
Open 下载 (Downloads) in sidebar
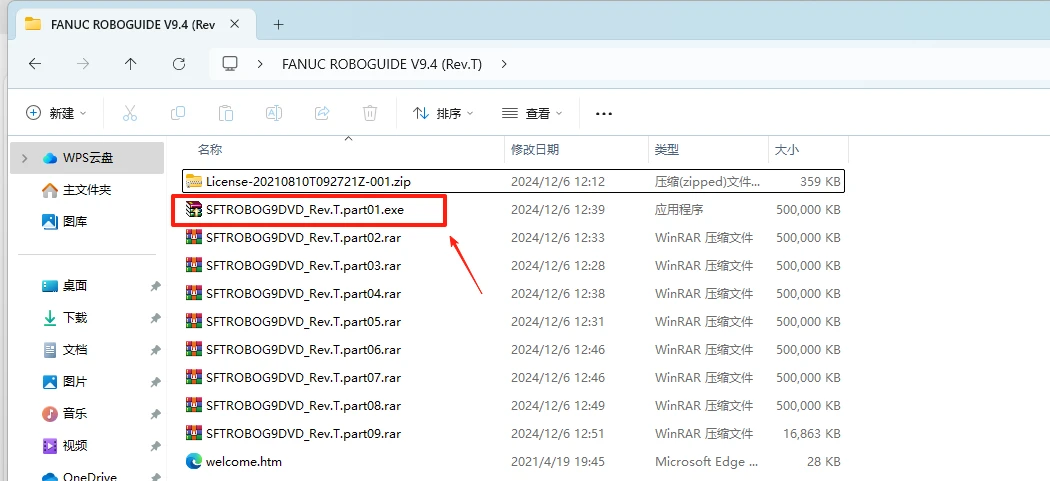coord(74,318)
